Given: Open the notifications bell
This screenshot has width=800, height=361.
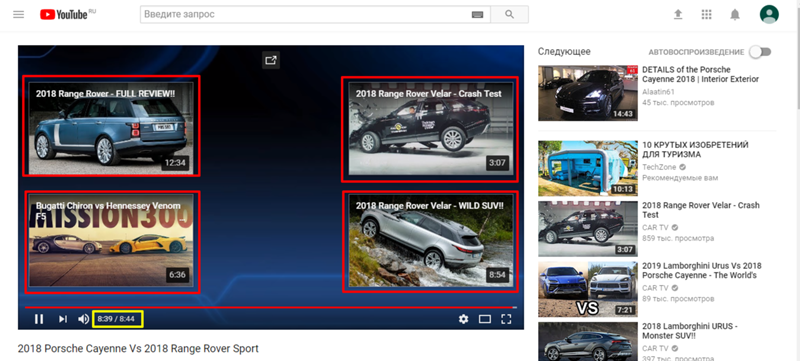Looking at the screenshot, I should [735, 15].
